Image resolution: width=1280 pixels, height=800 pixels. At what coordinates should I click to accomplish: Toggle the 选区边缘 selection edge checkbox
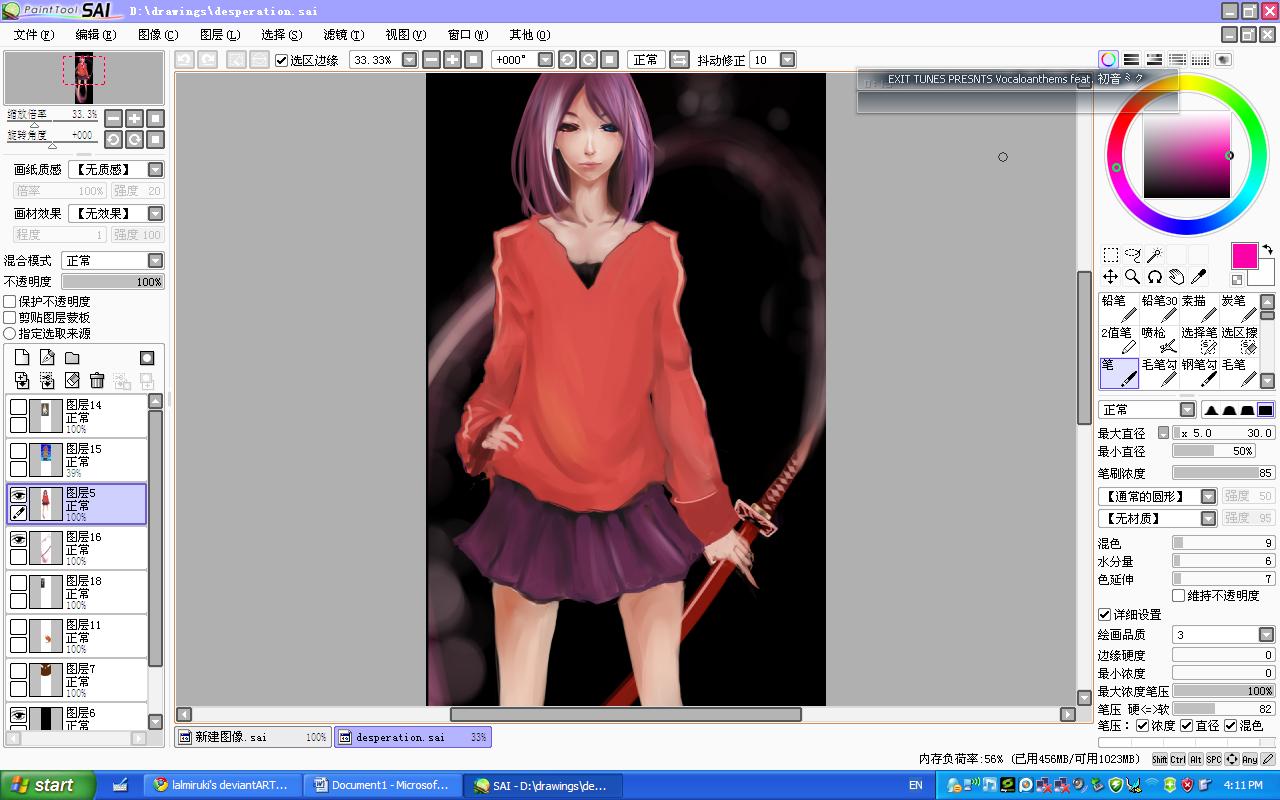[282, 60]
